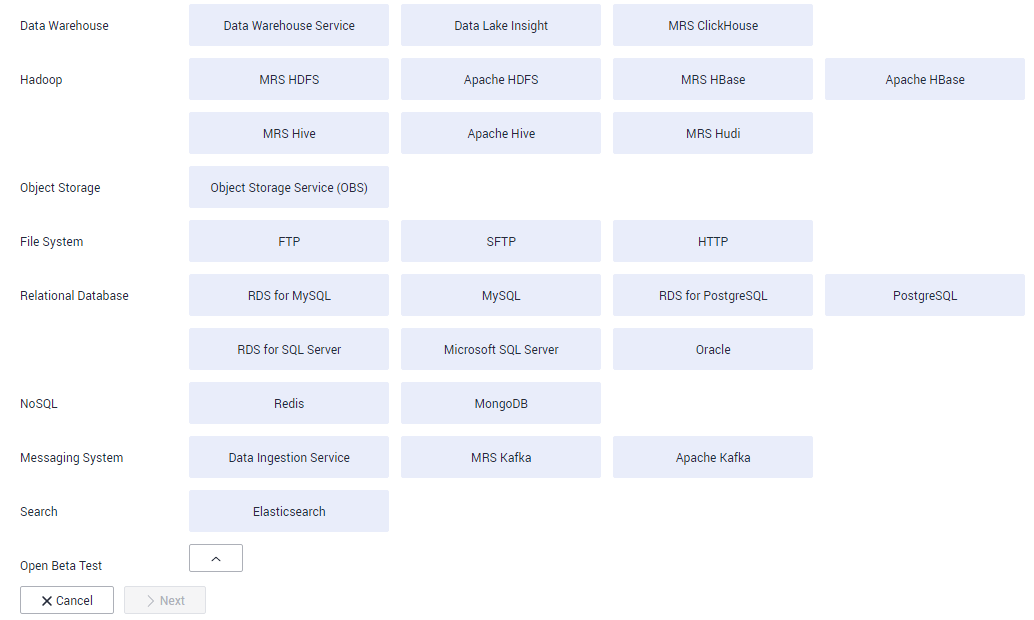1034x620 pixels.
Task: Choose Data Lake Insight connector
Action: pyautogui.click(x=501, y=26)
